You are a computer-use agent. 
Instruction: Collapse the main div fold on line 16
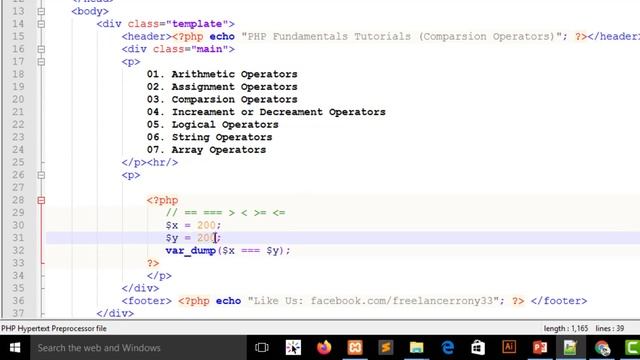pyautogui.click(x=41, y=49)
